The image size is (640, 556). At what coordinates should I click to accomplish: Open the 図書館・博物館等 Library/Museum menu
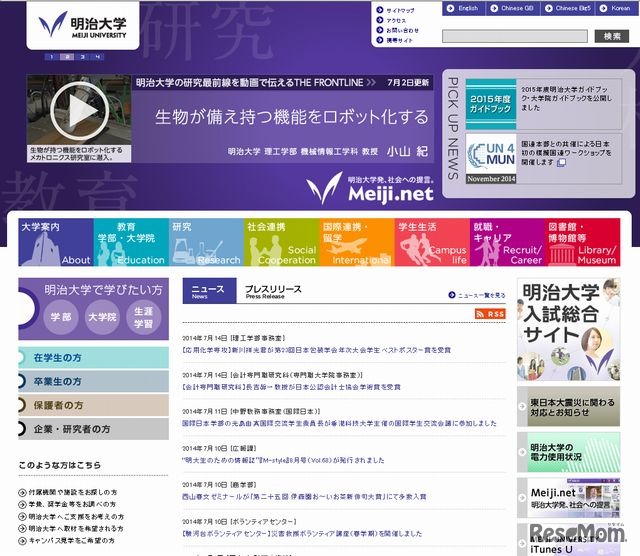[583, 242]
